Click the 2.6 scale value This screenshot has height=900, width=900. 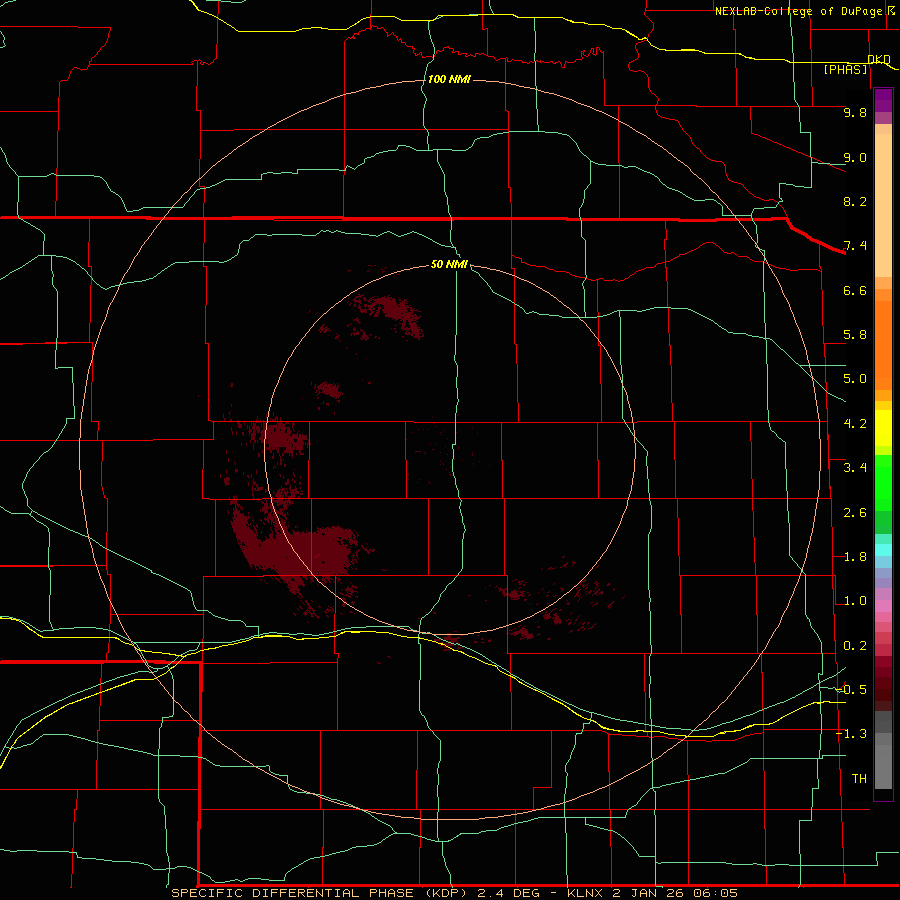855,513
